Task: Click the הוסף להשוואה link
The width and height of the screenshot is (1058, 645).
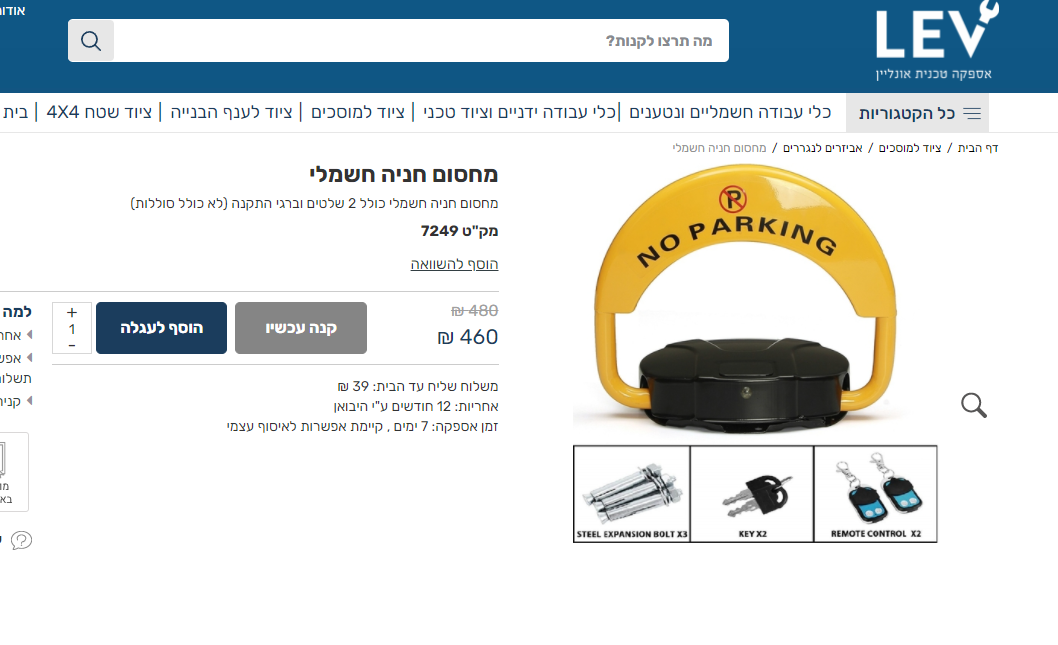Action: [454, 264]
